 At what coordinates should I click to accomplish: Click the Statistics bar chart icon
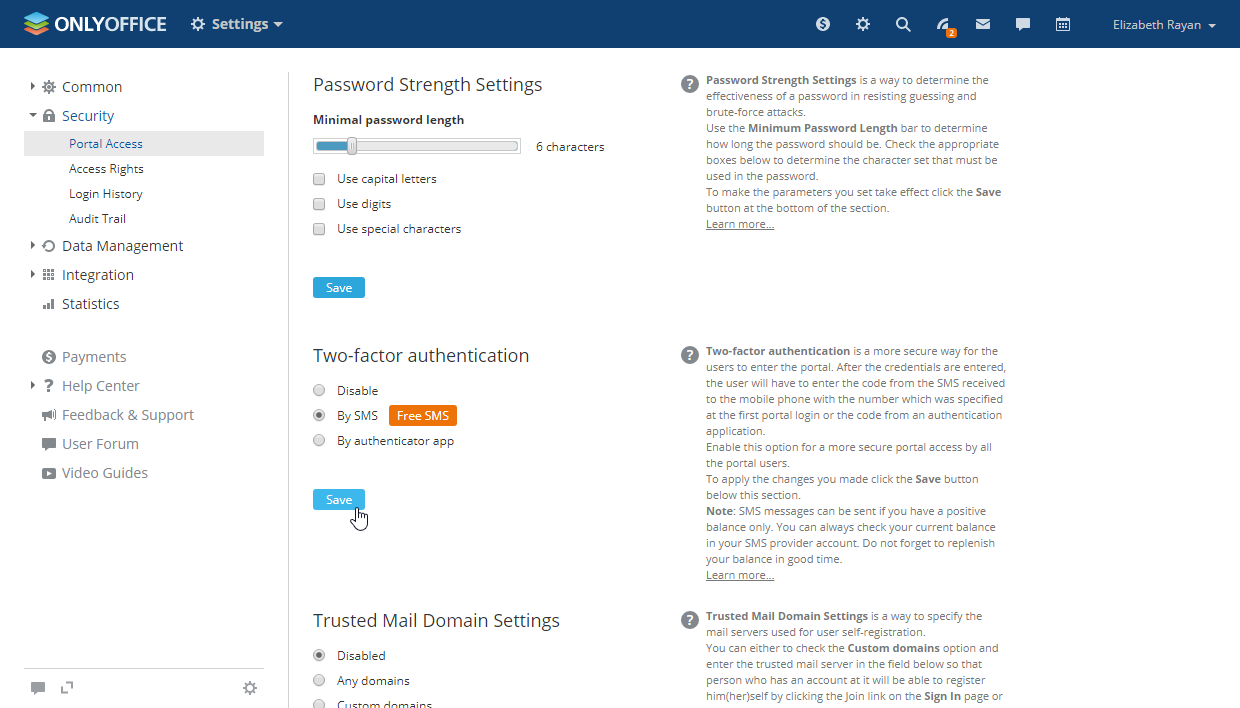pyautogui.click(x=49, y=304)
